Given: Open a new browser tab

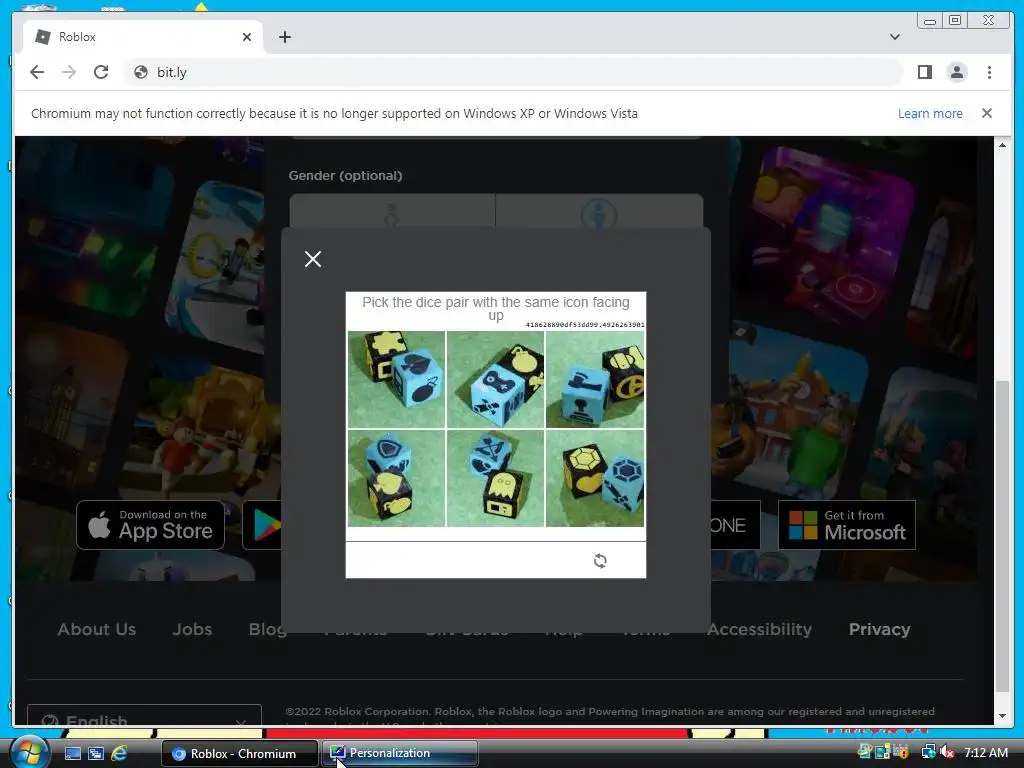Looking at the screenshot, I should (285, 37).
